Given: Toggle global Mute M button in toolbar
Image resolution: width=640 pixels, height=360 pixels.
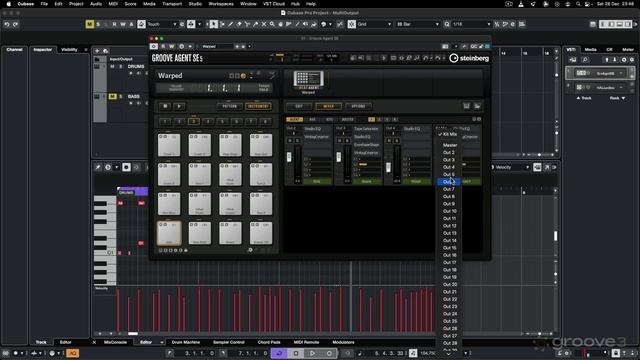Looking at the screenshot, I should point(89,24).
